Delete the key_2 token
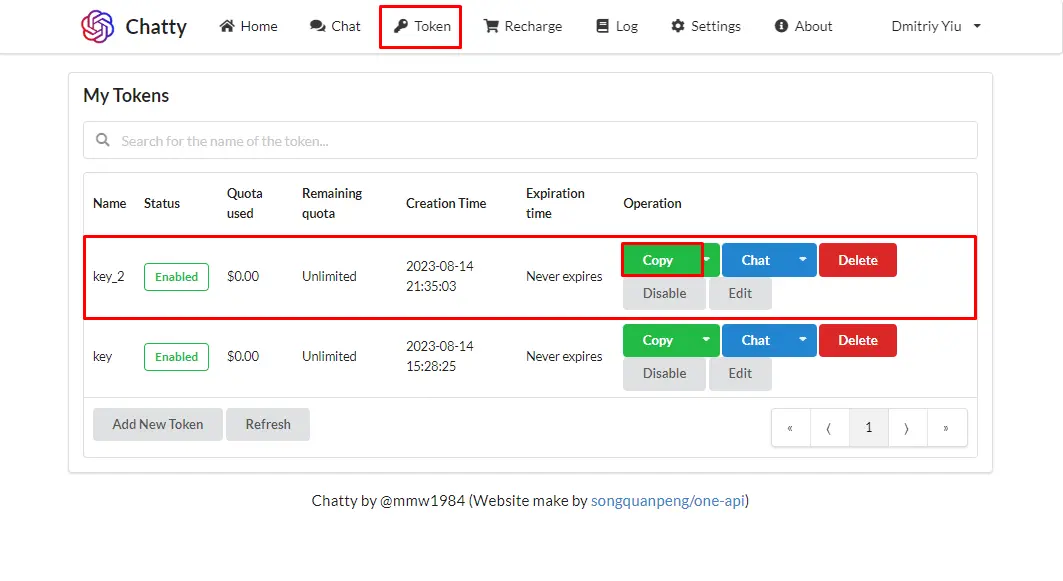 coord(858,260)
